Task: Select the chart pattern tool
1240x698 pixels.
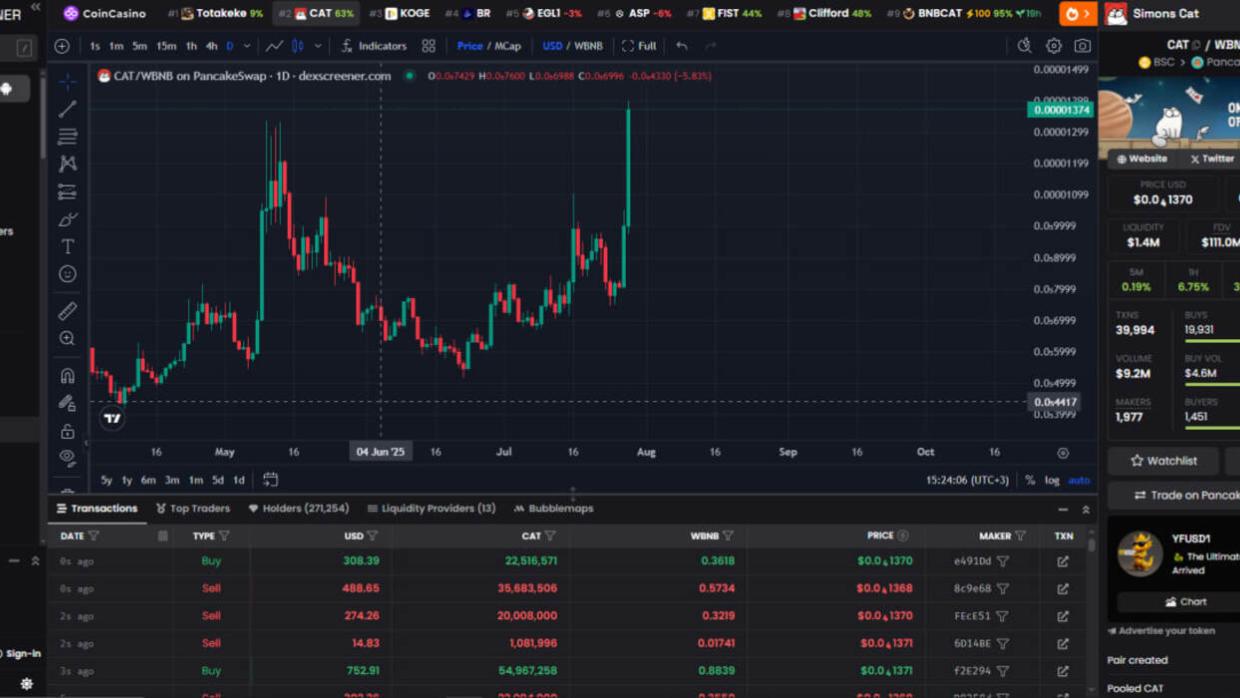Action: (67, 163)
